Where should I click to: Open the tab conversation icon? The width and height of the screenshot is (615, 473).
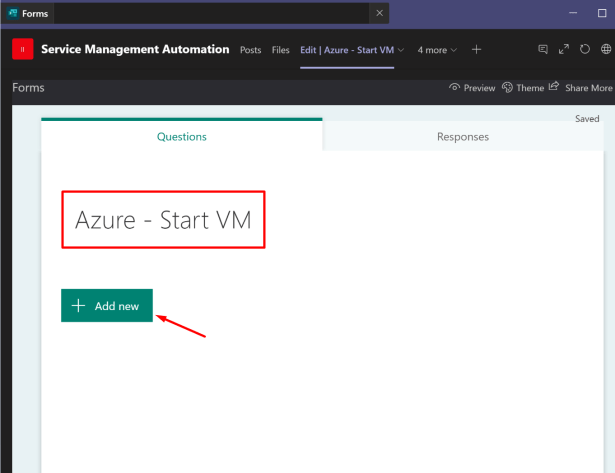543,49
